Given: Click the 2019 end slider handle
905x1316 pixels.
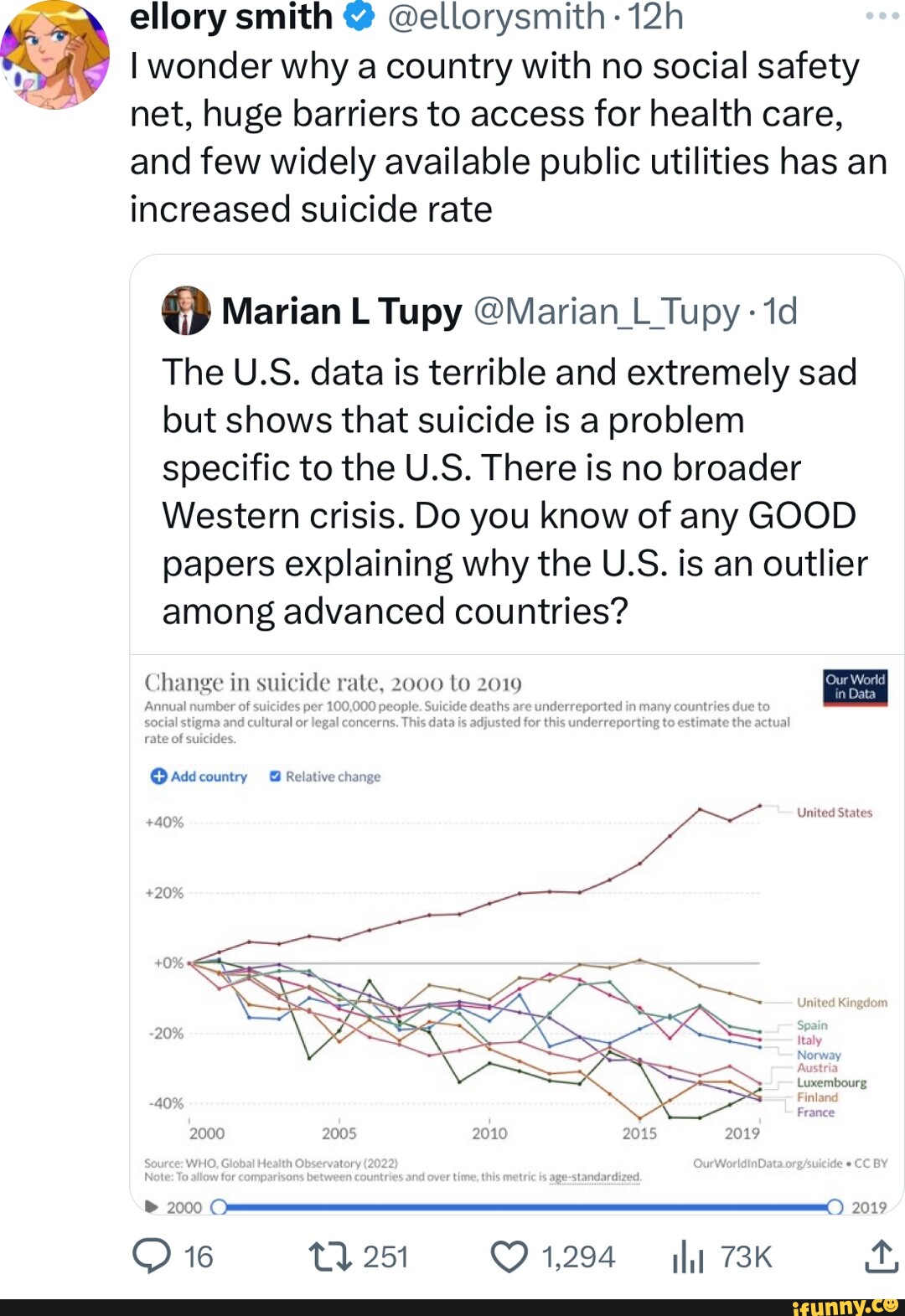Looking at the screenshot, I should pos(835,1207).
